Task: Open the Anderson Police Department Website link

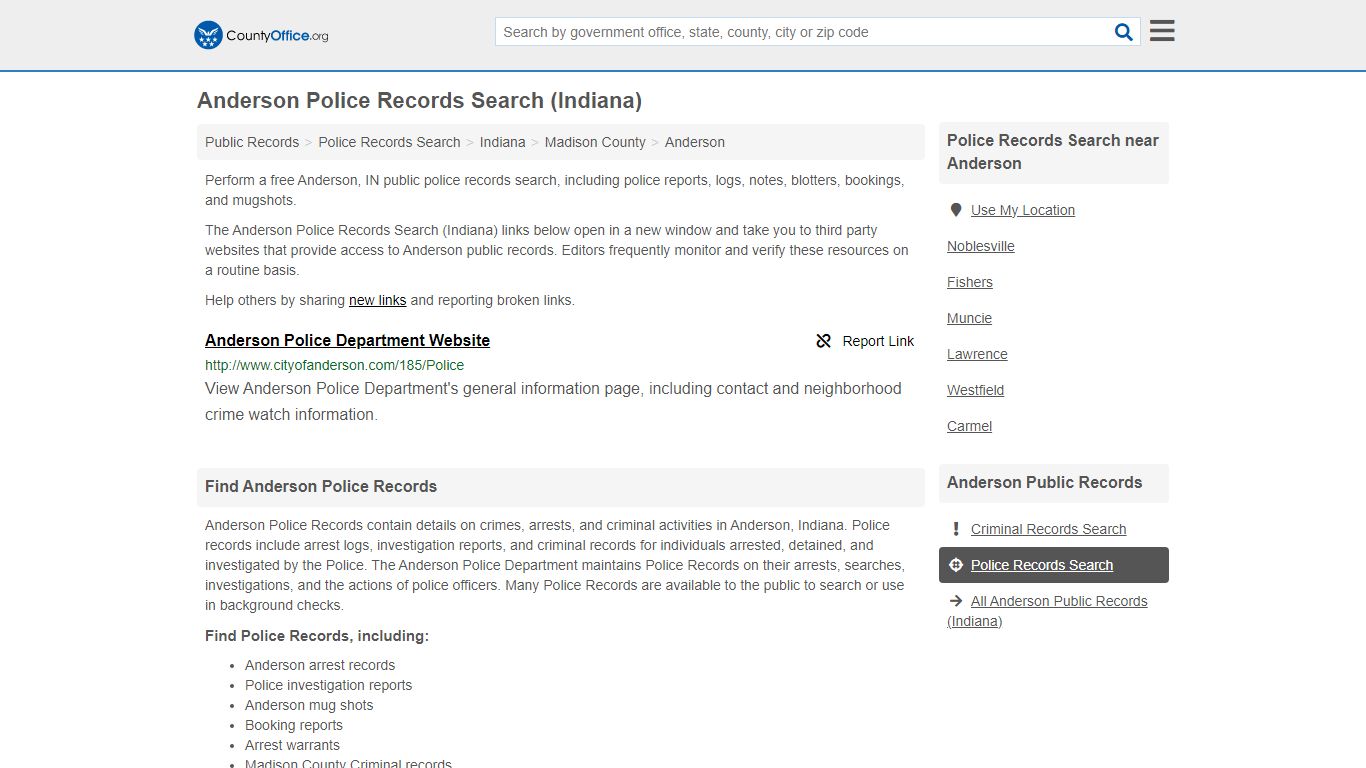Action: (347, 340)
